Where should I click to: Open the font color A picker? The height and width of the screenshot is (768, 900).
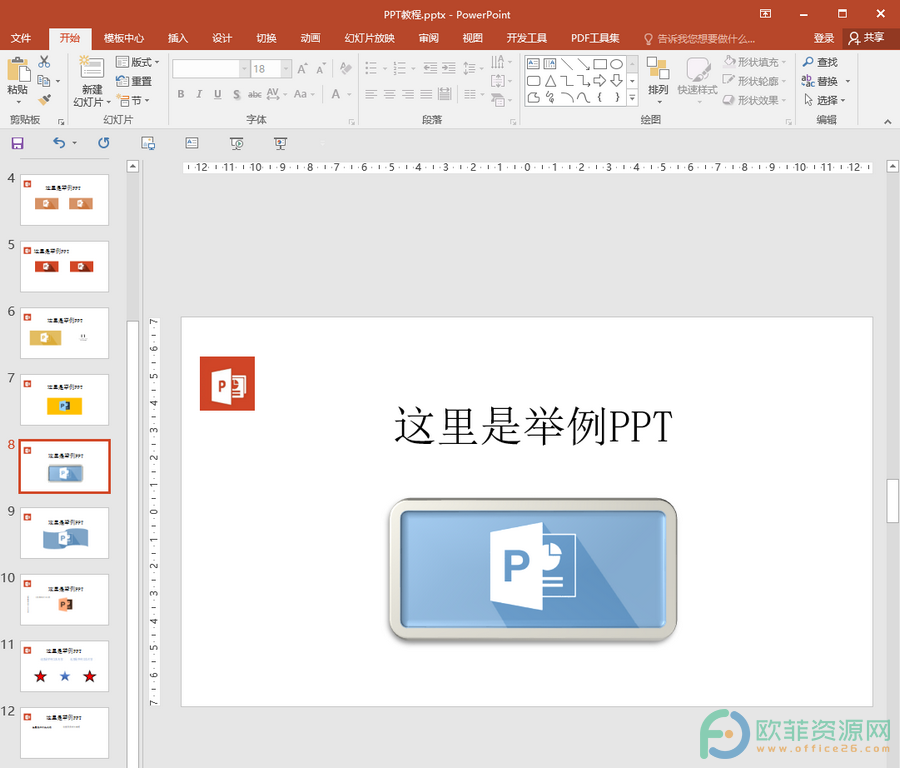click(x=336, y=94)
